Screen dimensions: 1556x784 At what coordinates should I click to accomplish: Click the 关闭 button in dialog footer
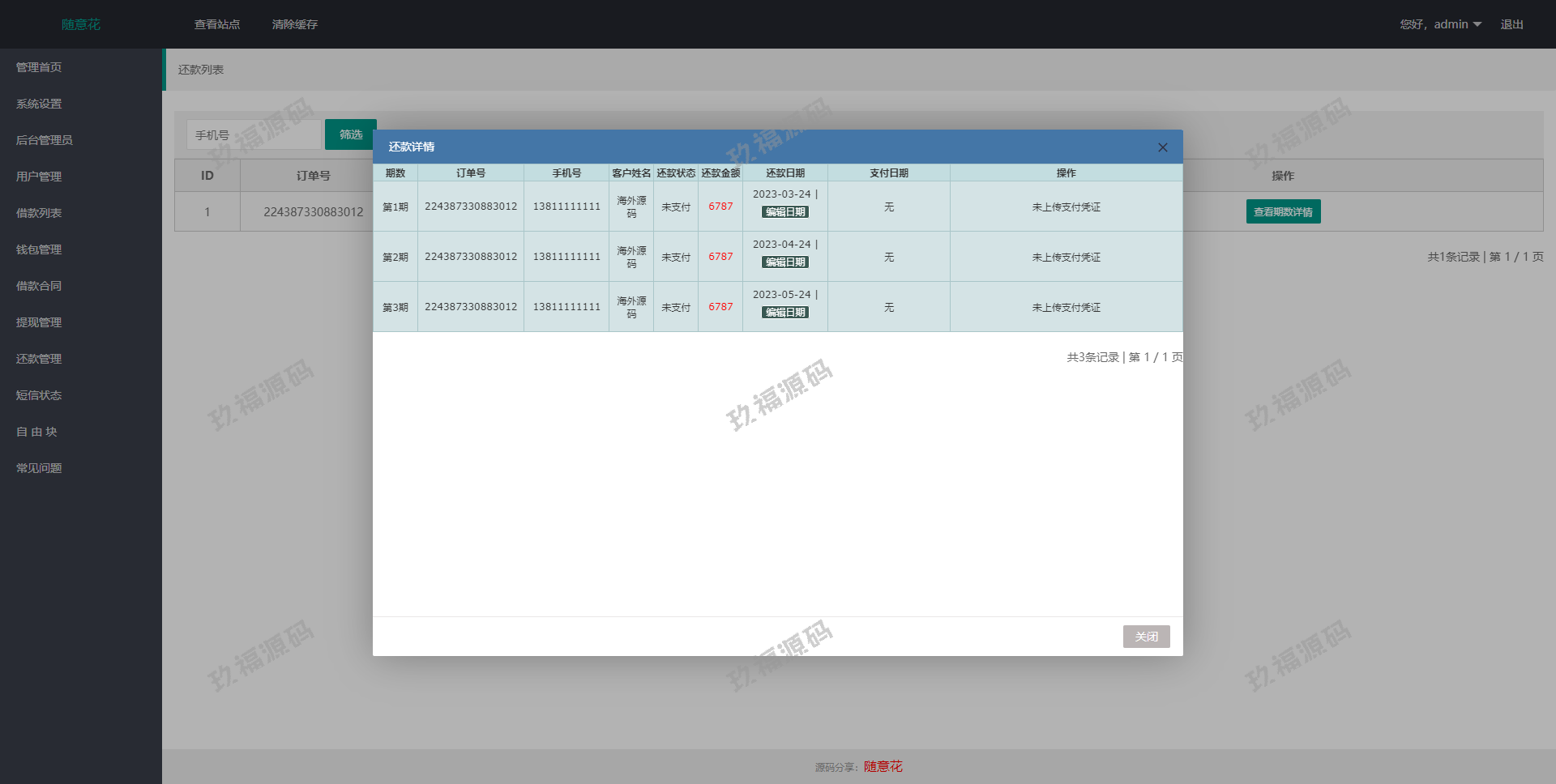pos(1146,637)
